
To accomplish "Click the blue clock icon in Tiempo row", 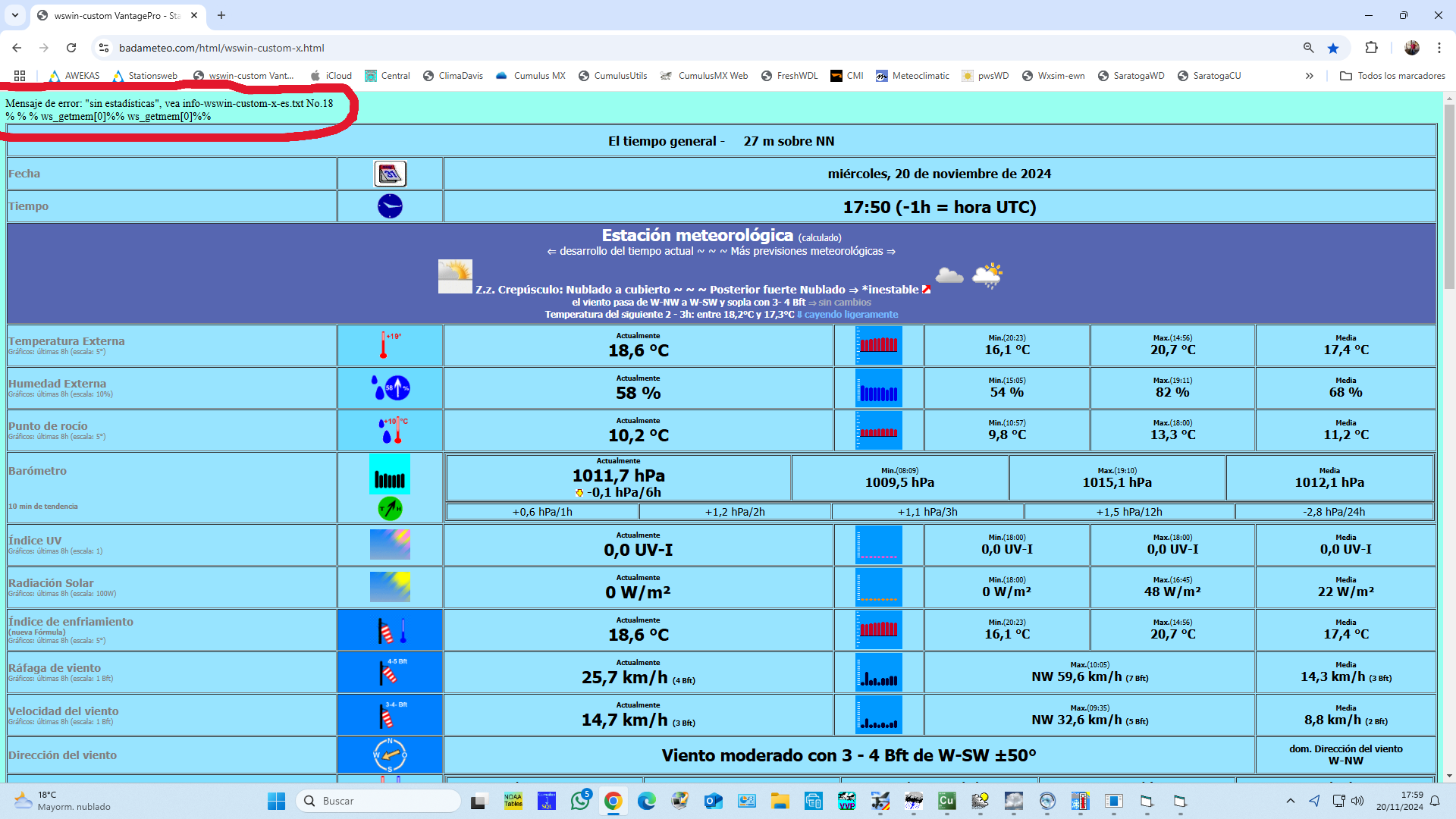I will point(390,206).
